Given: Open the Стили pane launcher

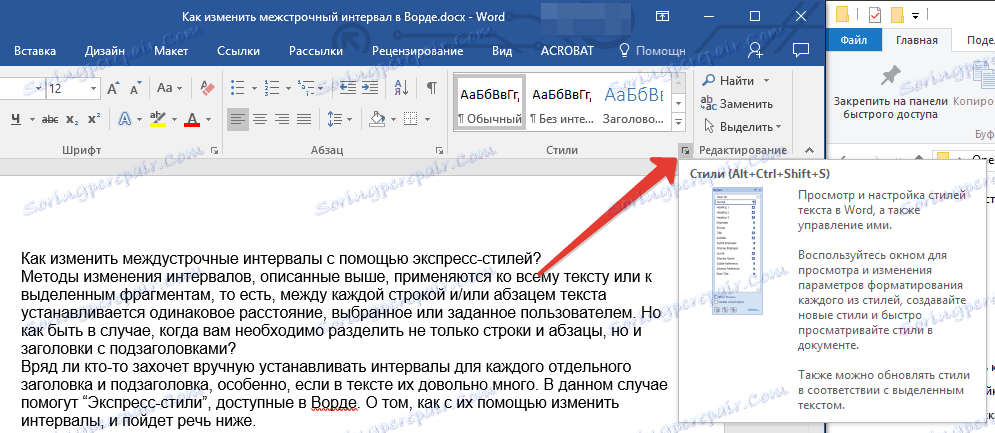Looking at the screenshot, I should pyautogui.click(x=685, y=150).
